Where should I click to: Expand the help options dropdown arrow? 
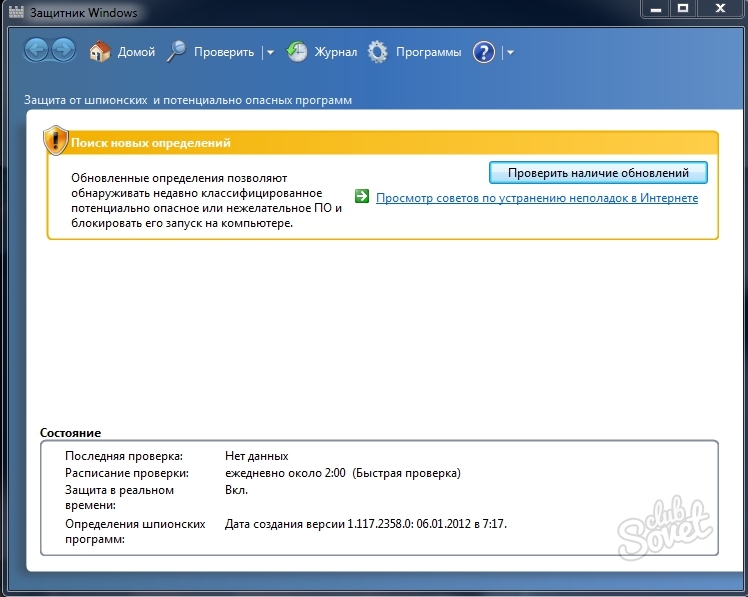[x=510, y=52]
